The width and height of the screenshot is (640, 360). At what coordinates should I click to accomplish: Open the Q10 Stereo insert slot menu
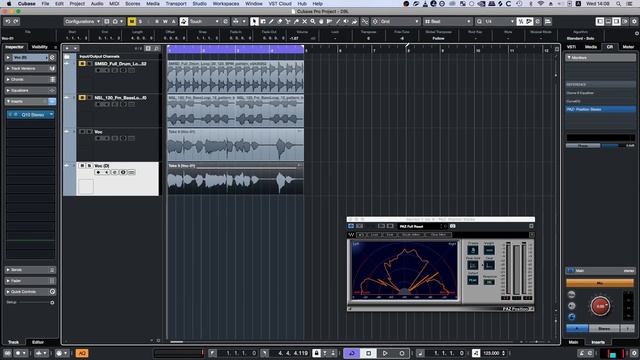coord(51,115)
